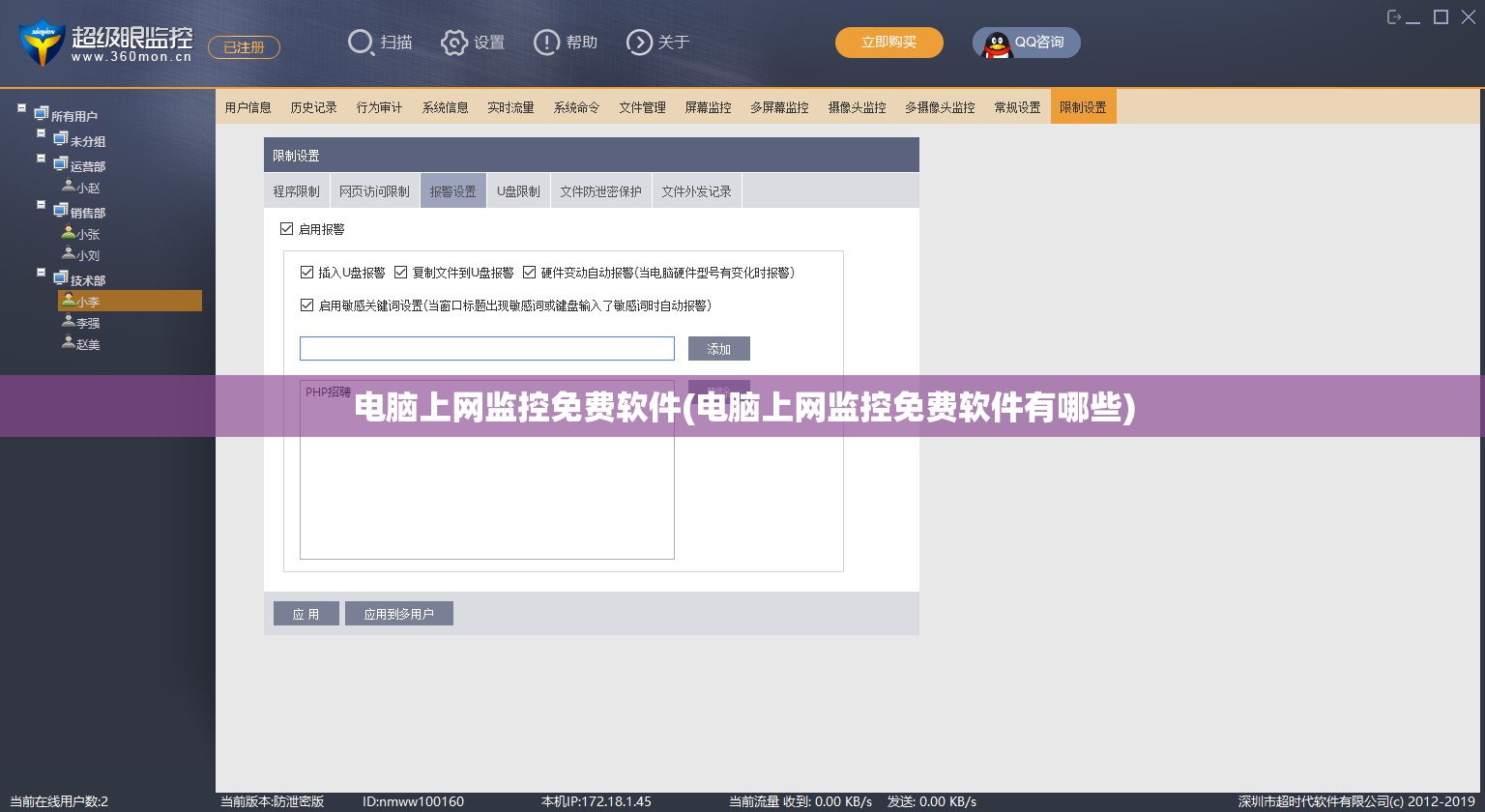Click the Scan magnifier icon in header

[x=361, y=43]
